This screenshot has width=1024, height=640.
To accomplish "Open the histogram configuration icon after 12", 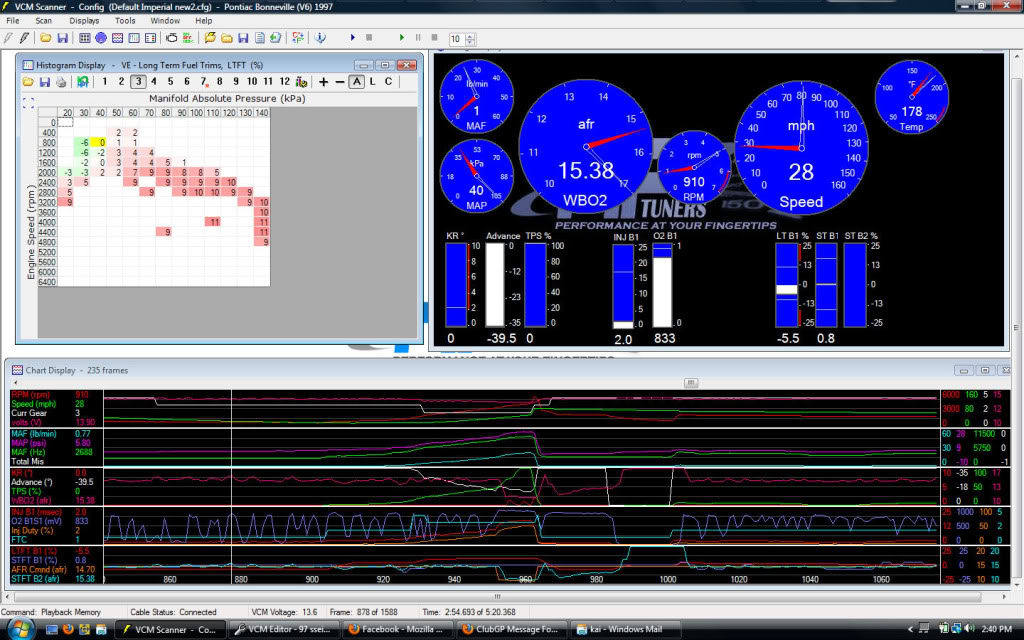I will [301, 82].
